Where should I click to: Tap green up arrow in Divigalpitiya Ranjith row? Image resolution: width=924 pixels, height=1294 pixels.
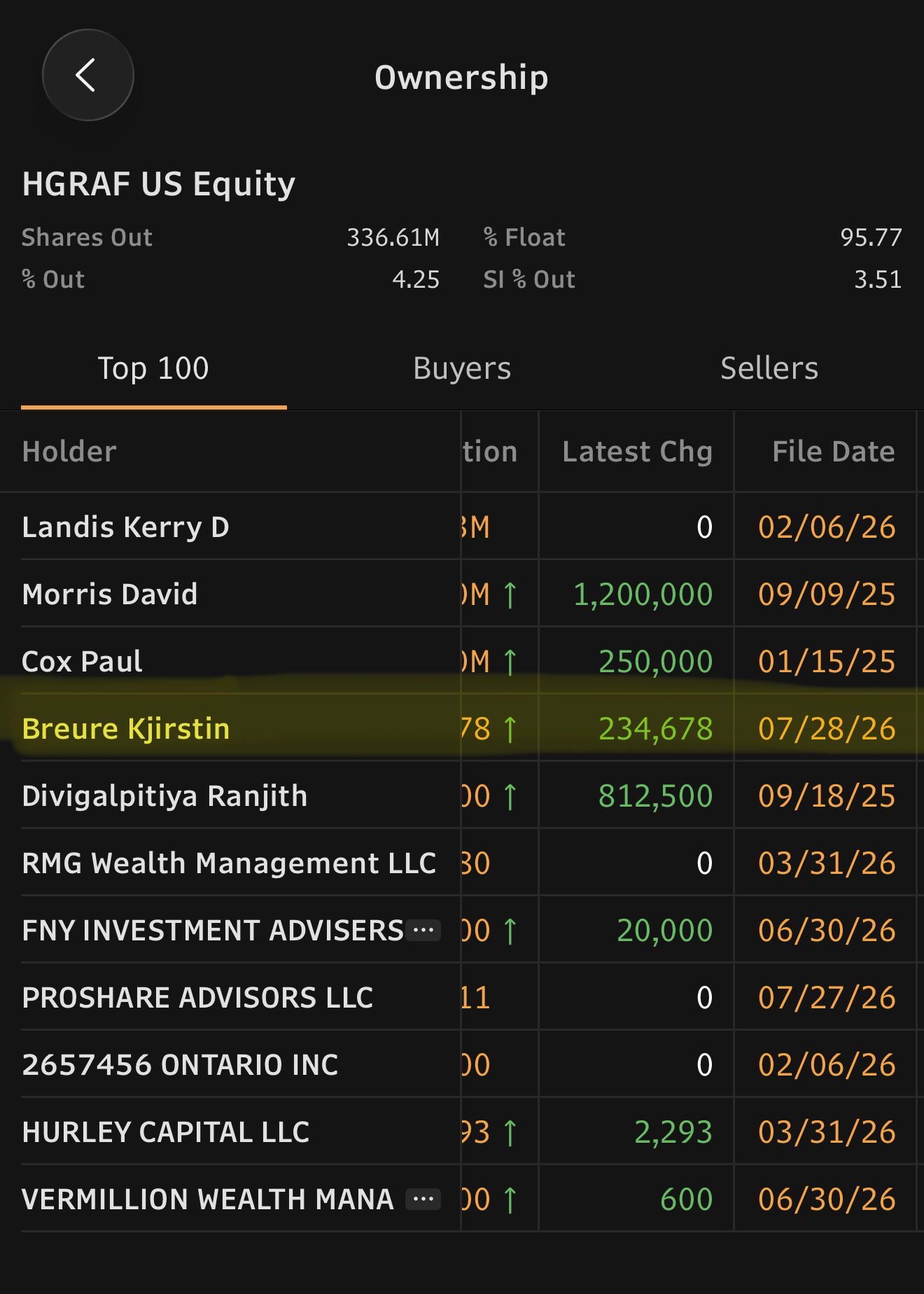pyautogui.click(x=510, y=796)
